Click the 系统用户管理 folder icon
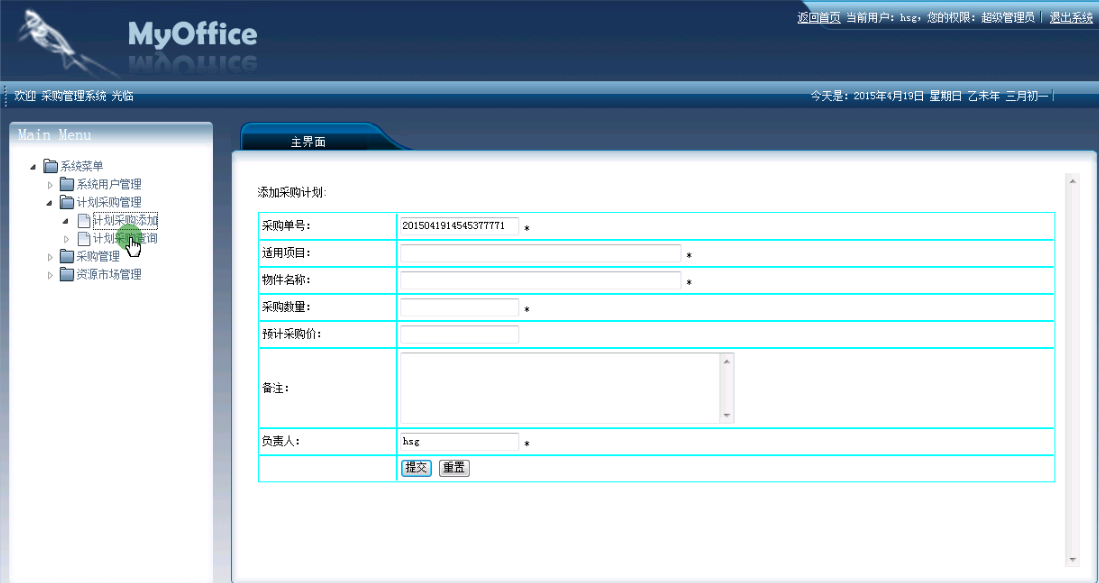The height and width of the screenshot is (583, 1099). [x=67, y=184]
